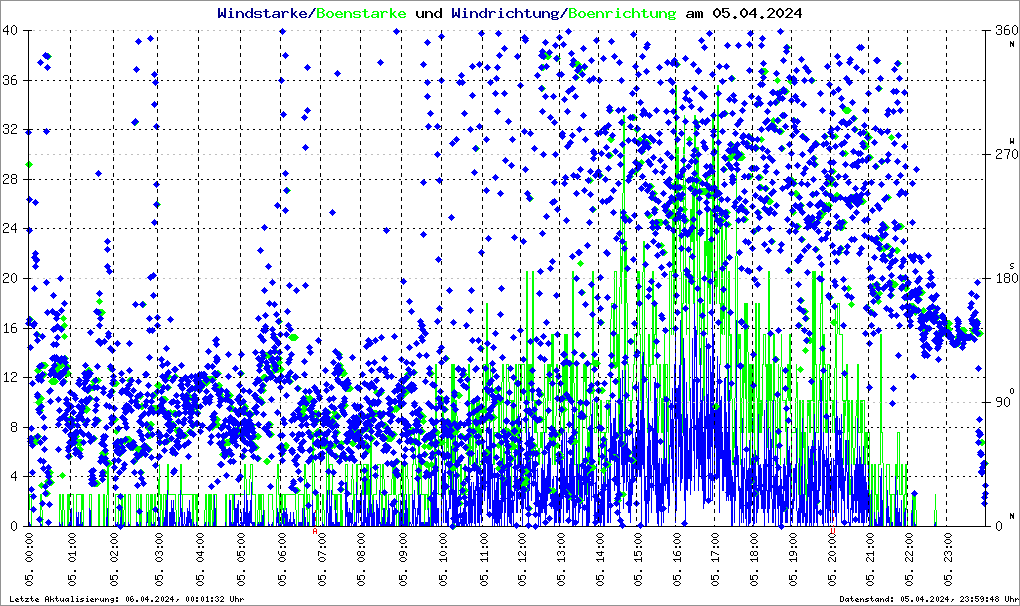1020x606 pixels.
Task: Click the wind speed axis label '8'
Action: click(14, 427)
